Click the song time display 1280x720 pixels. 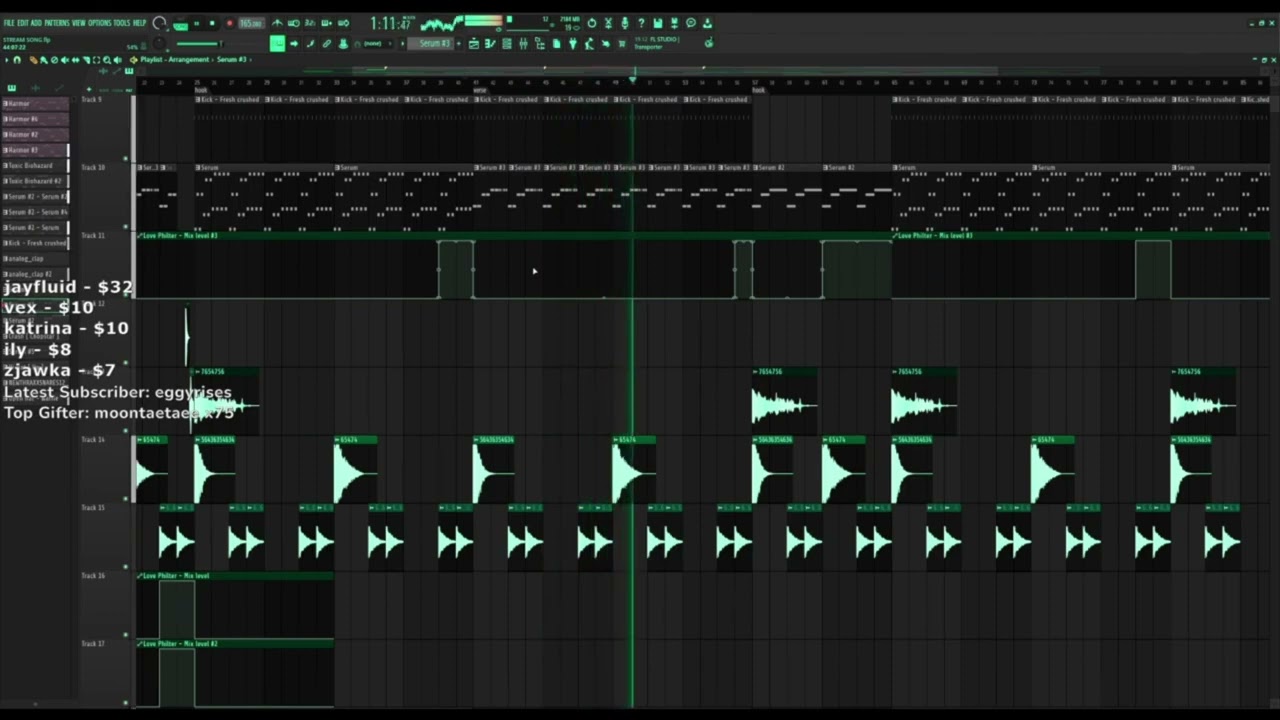coord(390,23)
